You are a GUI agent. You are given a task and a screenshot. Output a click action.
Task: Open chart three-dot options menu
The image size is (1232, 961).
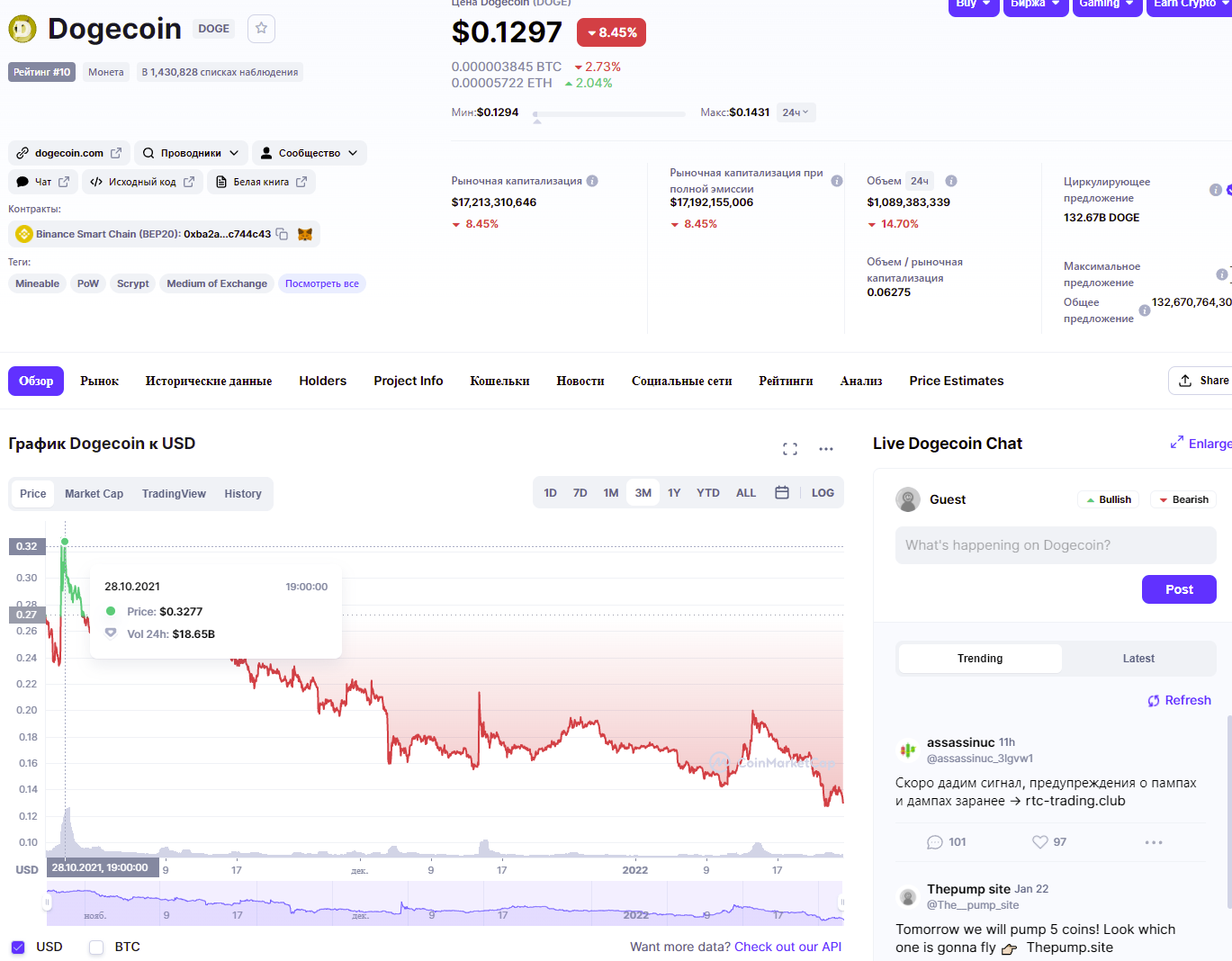(826, 448)
